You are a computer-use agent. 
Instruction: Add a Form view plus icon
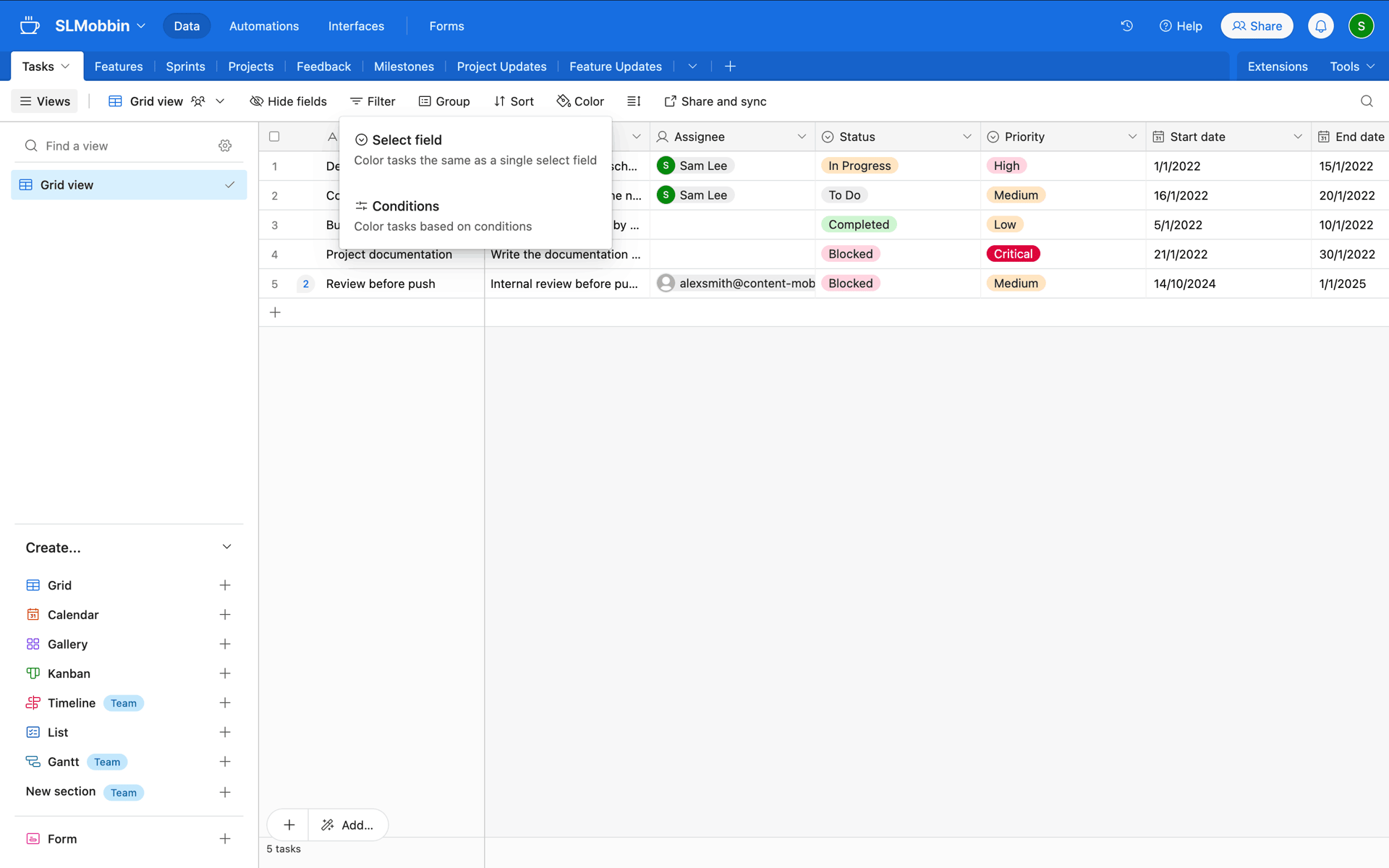click(225, 839)
